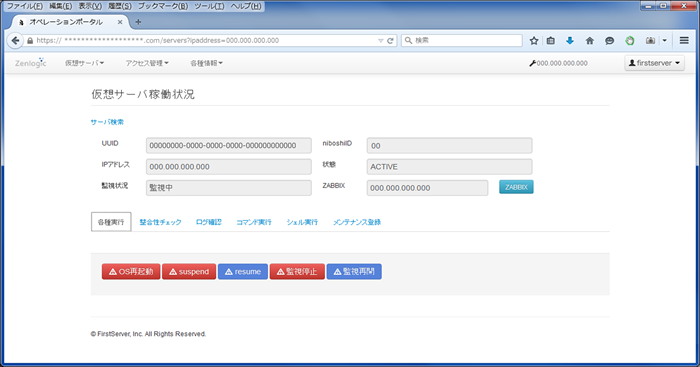700x367 pixels.
Task: Expand the 仮想サーバ dropdown menu
Action: pyautogui.click(x=84, y=63)
